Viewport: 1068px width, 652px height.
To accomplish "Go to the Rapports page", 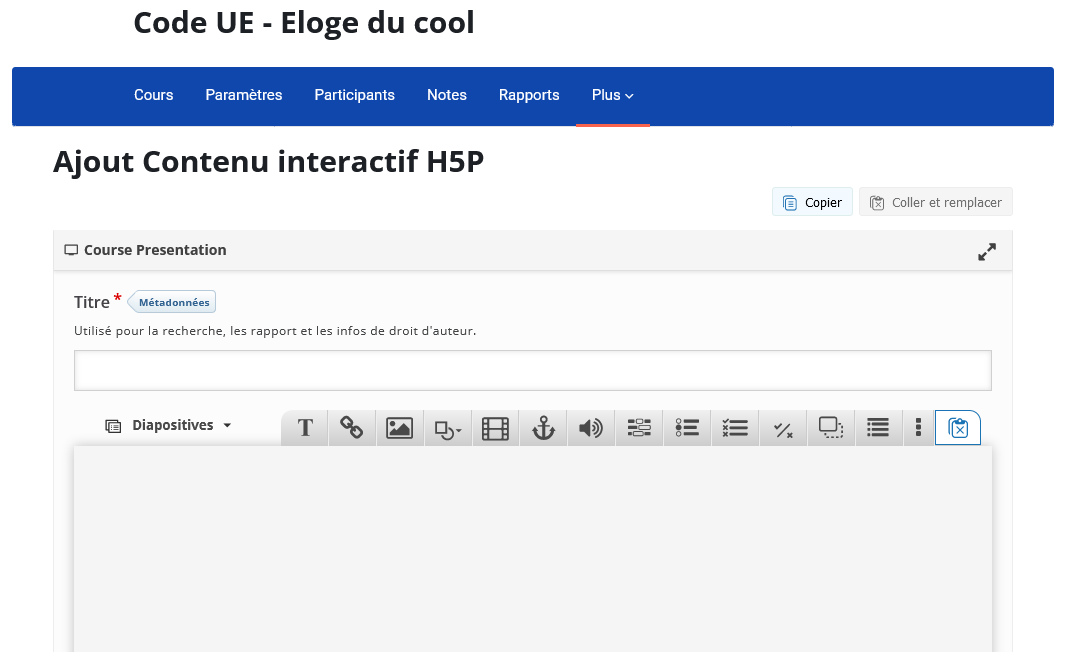I will [x=529, y=95].
